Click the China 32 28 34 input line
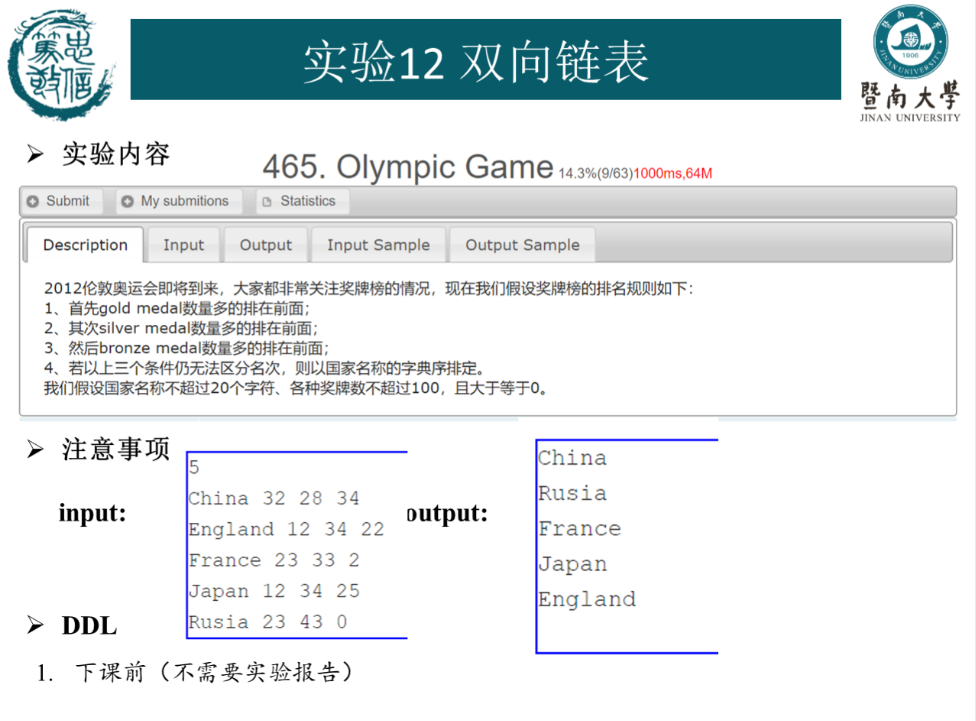Screen dimensions: 976x721 [x=274, y=498]
